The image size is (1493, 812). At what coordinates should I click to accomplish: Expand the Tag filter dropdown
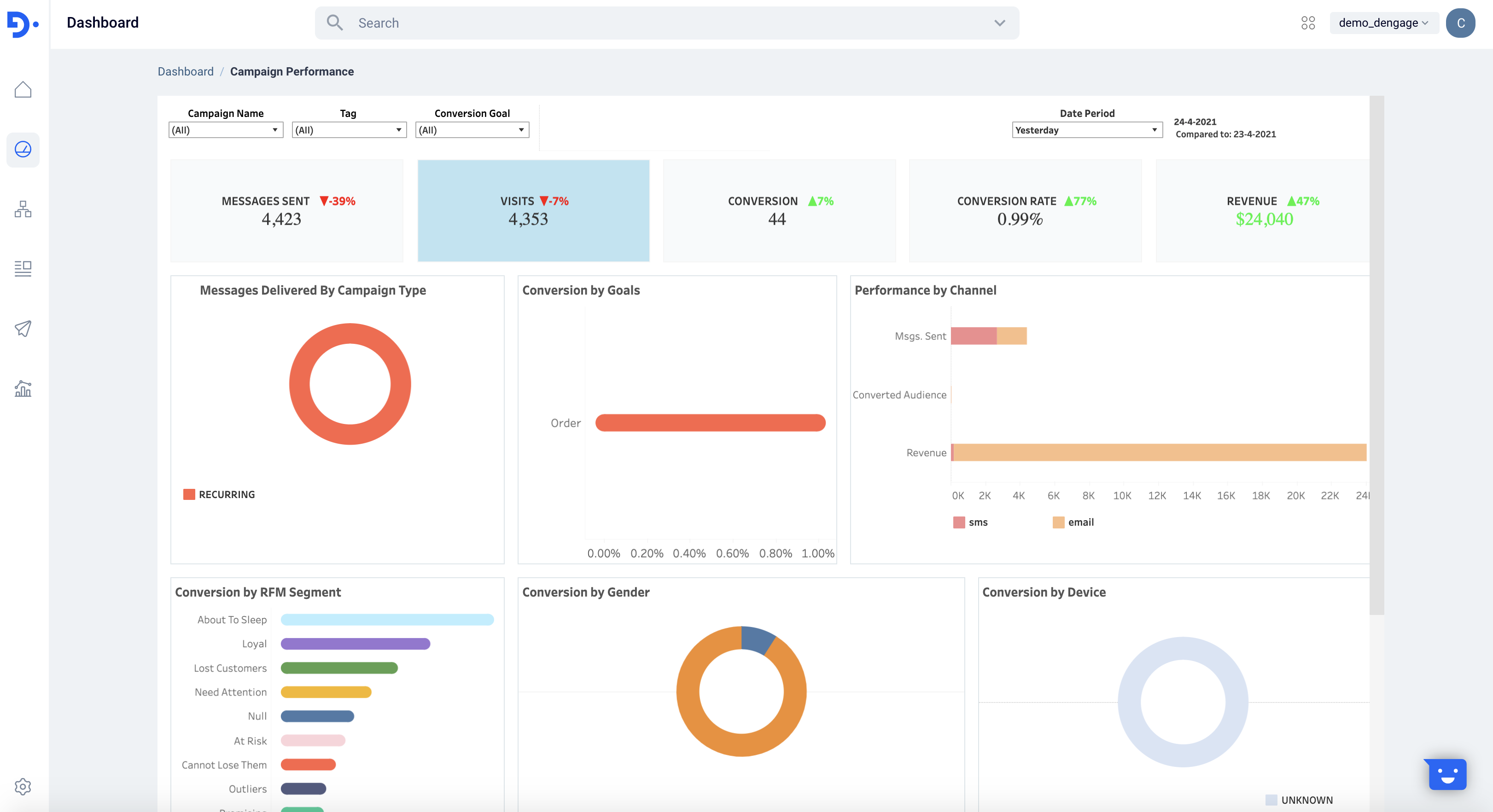click(x=349, y=130)
